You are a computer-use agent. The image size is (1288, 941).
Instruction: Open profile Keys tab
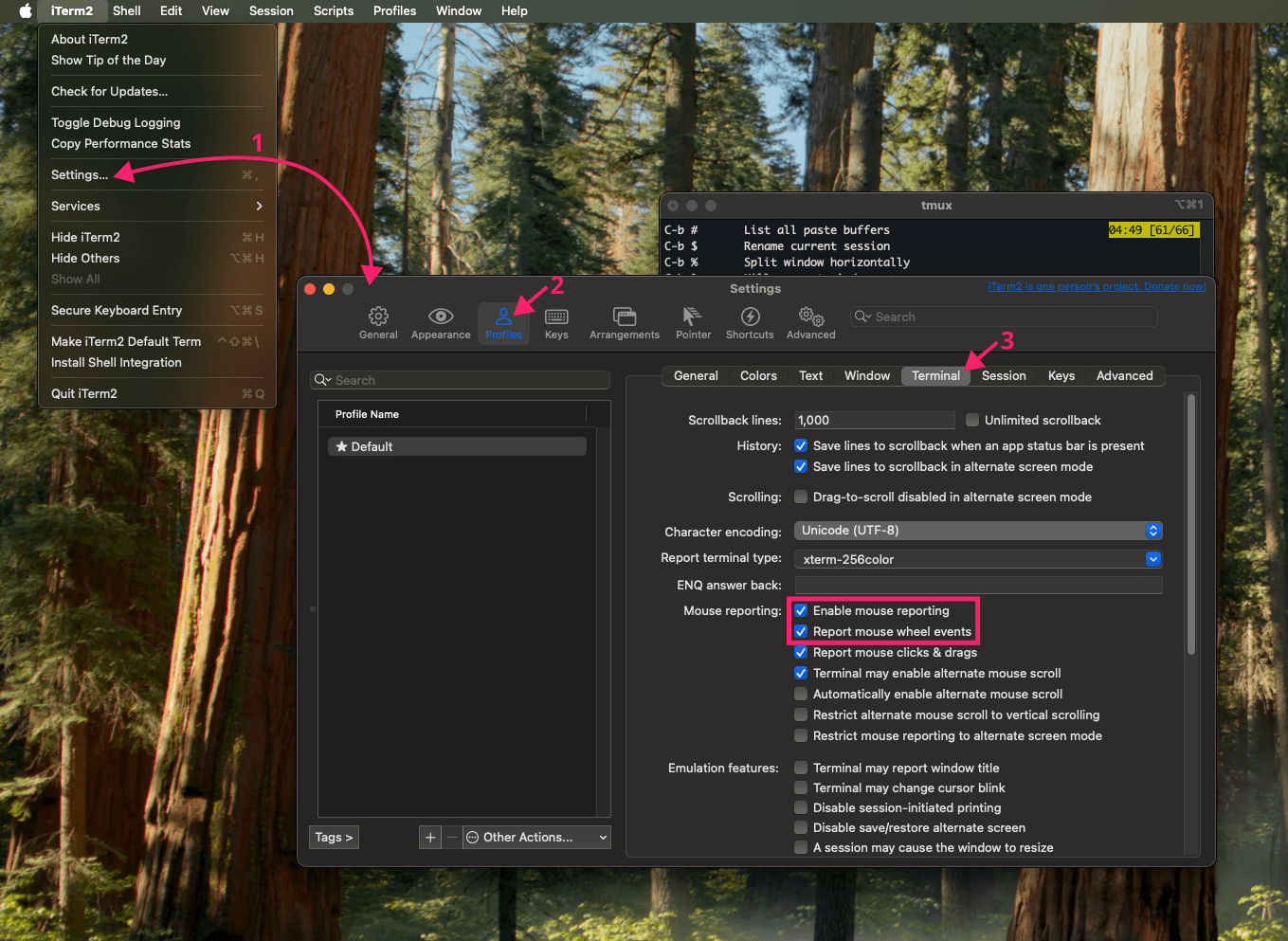1061,375
